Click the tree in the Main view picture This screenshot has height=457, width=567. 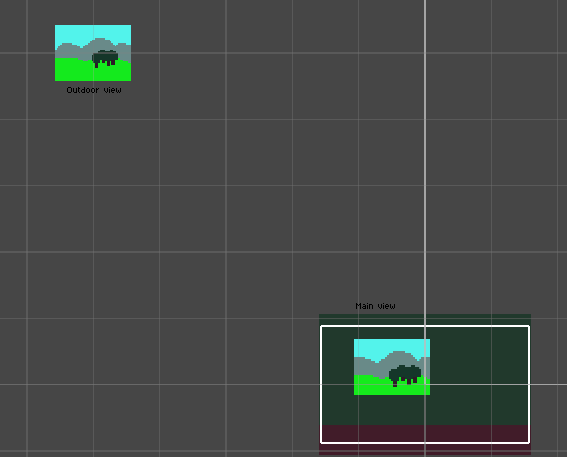tap(405, 375)
